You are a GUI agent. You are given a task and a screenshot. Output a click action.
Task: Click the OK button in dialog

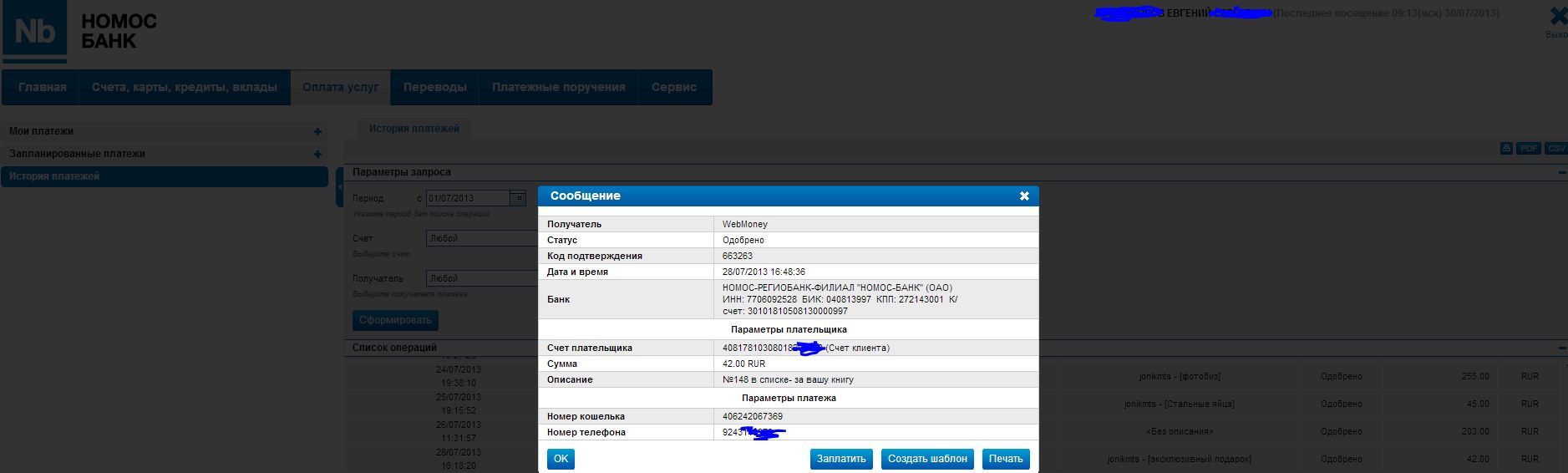coord(561,459)
